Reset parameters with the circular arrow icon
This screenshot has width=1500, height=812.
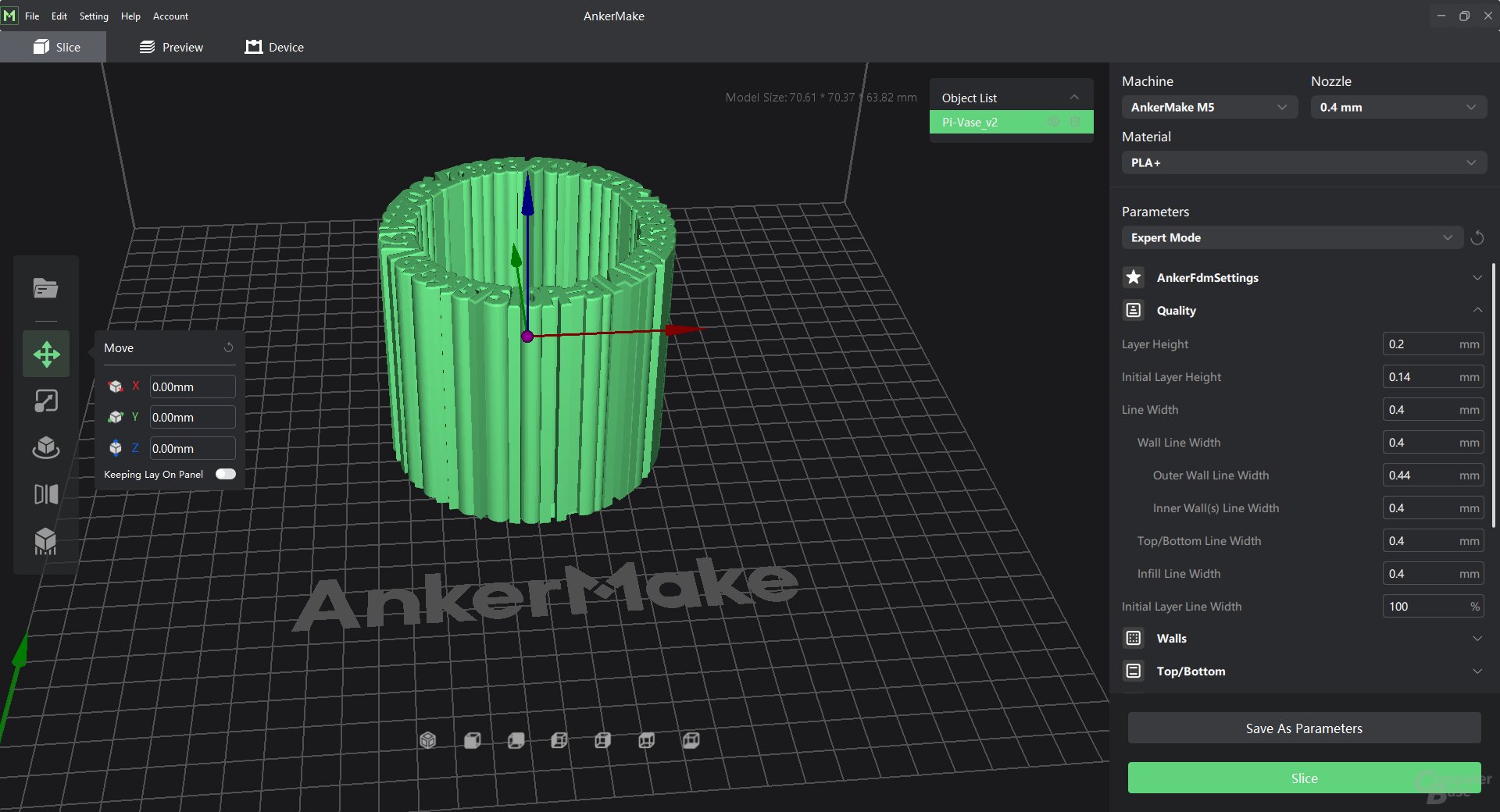[1477, 238]
